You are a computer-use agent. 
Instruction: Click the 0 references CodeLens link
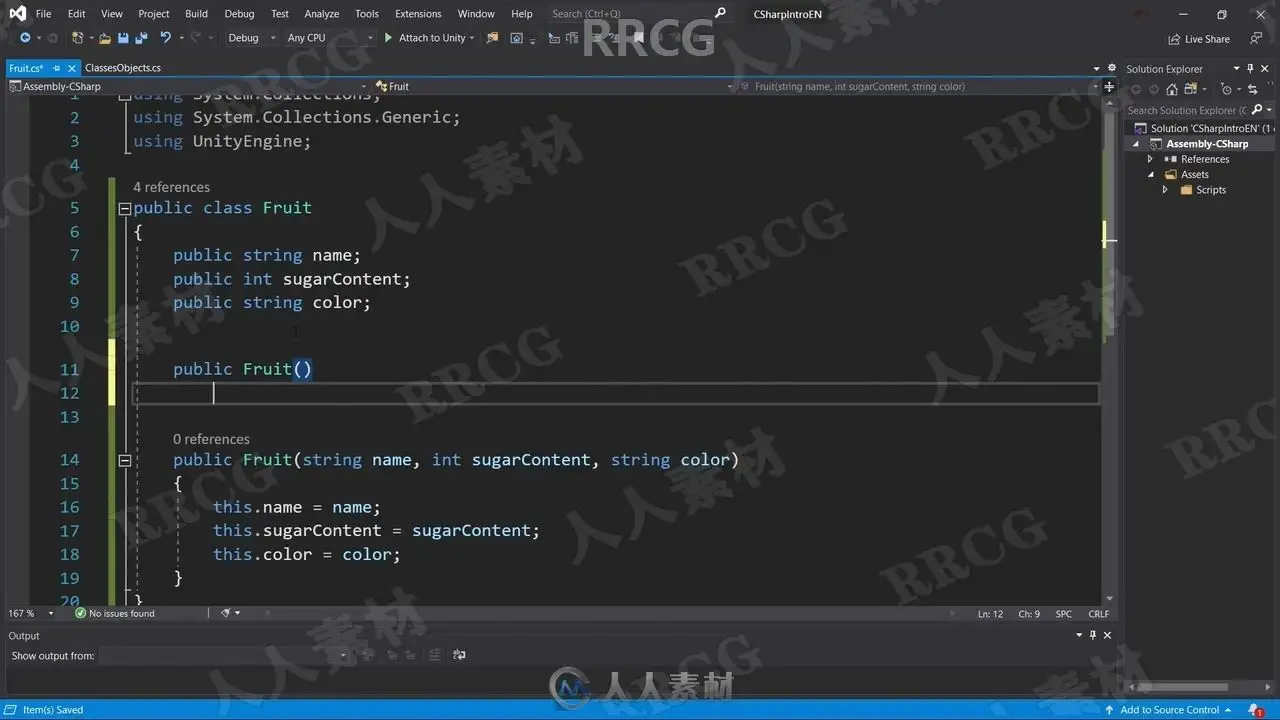(211, 439)
